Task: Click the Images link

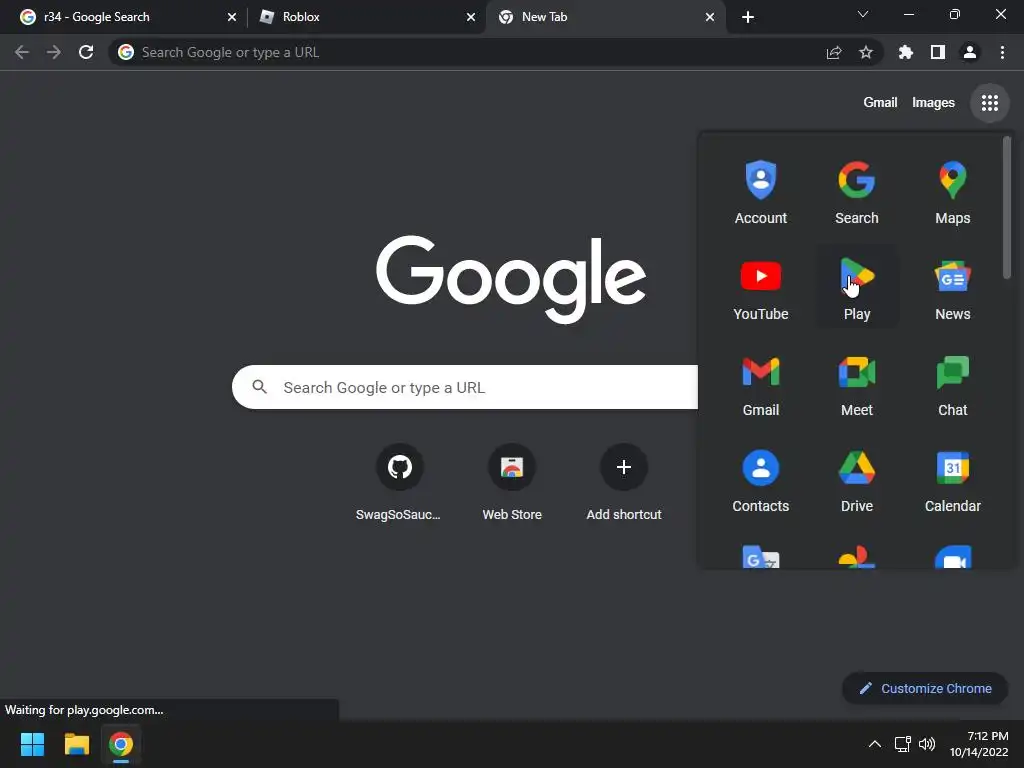Action: point(933,103)
